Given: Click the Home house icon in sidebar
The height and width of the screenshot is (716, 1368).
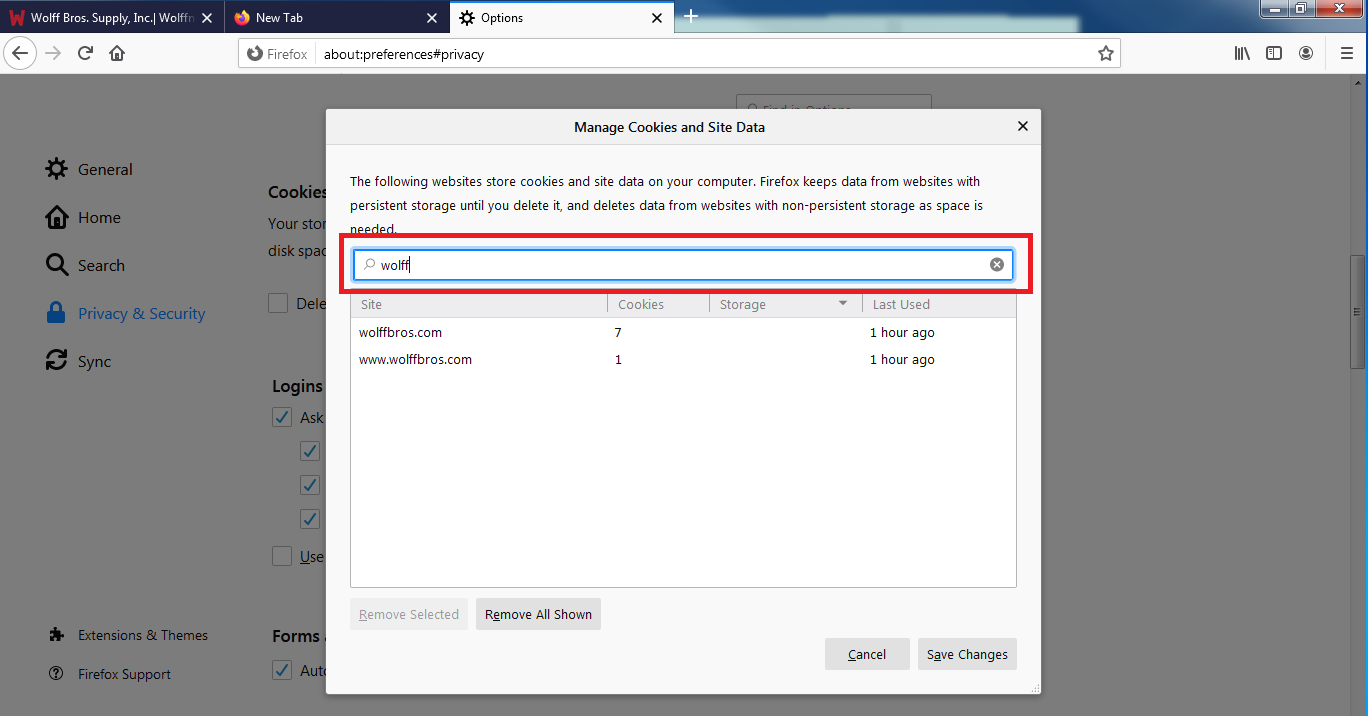Looking at the screenshot, I should [x=57, y=217].
